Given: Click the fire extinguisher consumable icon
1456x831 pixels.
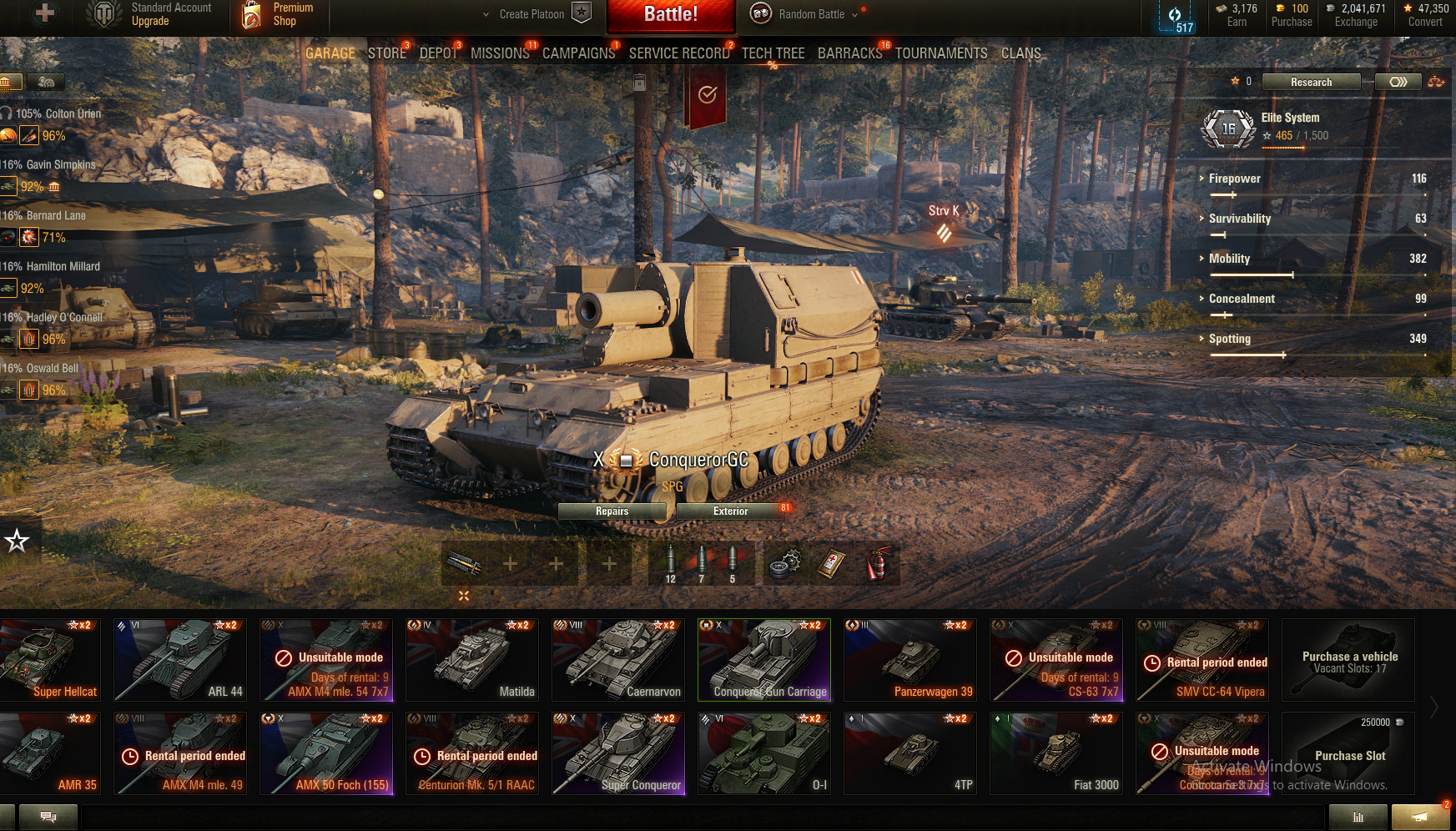Looking at the screenshot, I should pyautogui.click(x=877, y=565).
